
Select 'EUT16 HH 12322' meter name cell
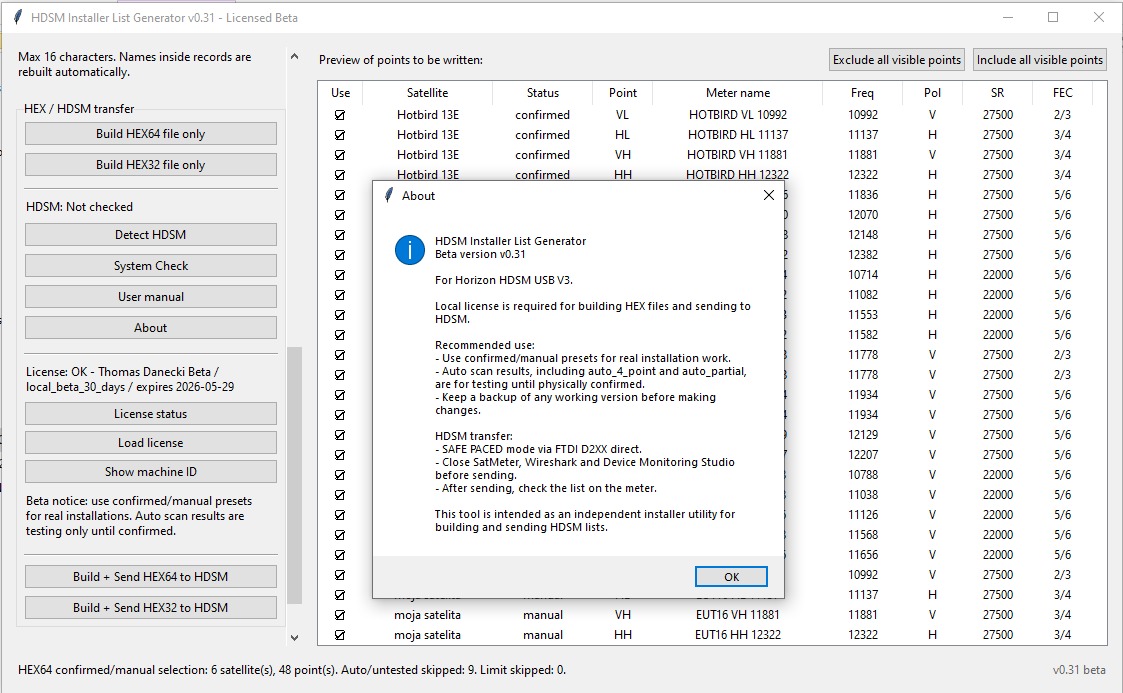[x=738, y=635]
